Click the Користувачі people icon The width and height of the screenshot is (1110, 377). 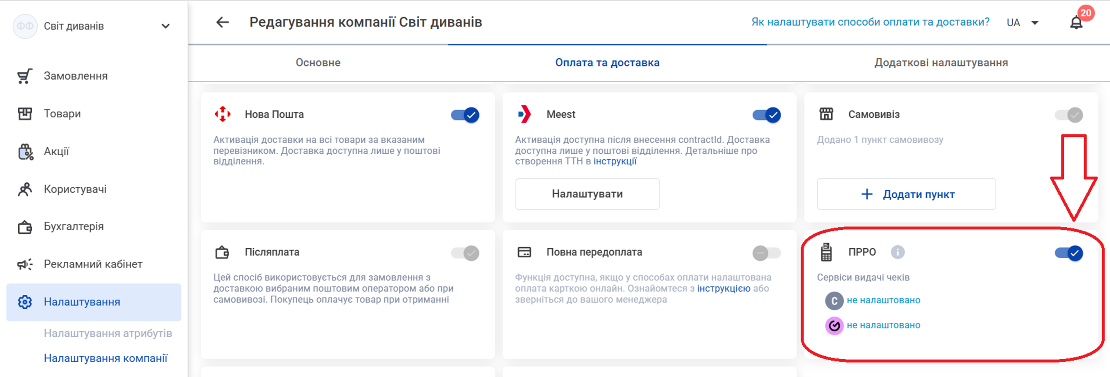point(25,190)
